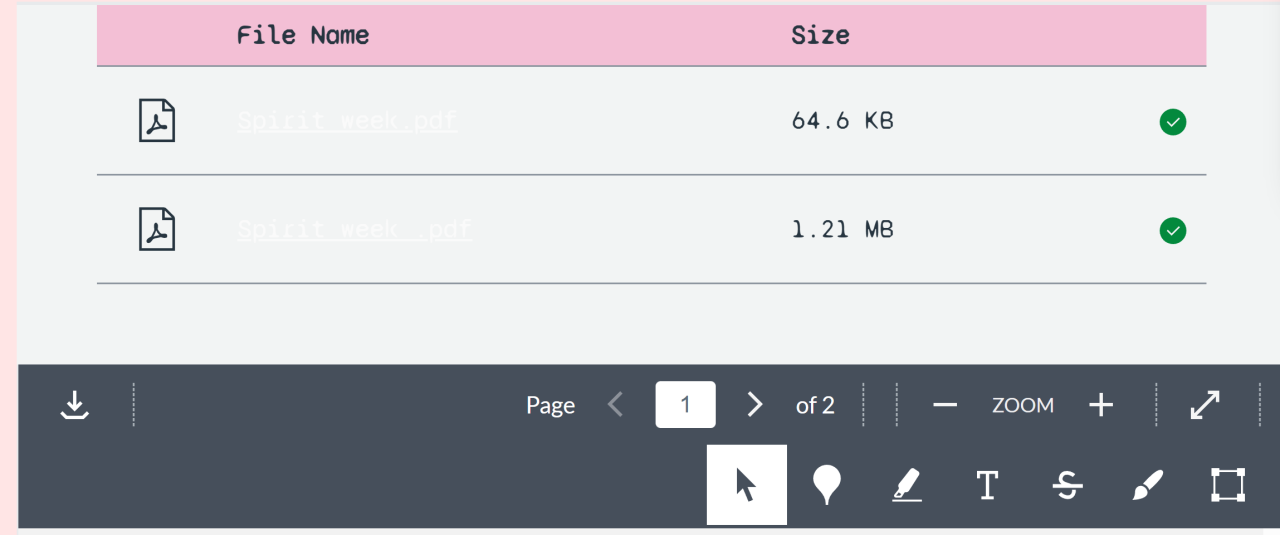Click the download icon in the viewer toolbar
Viewport: 1280px width, 535px height.
75,405
